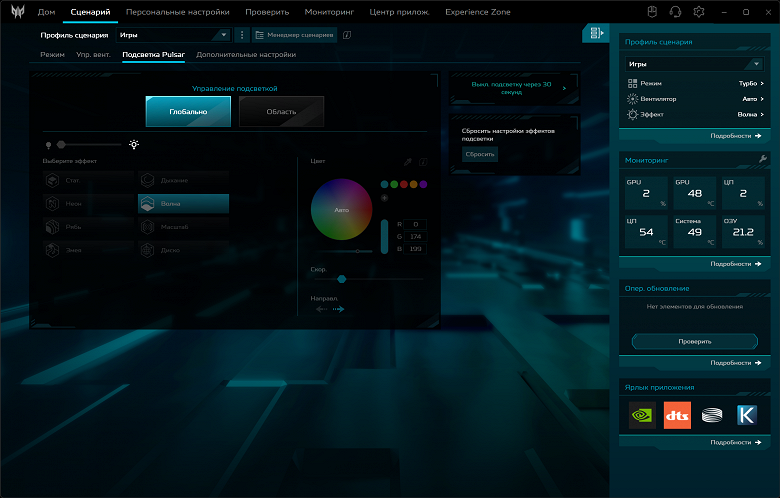Switch to the Упр. вент. tab
The height and width of the screenshot is (498, 780).
click(x=92, y=54)
